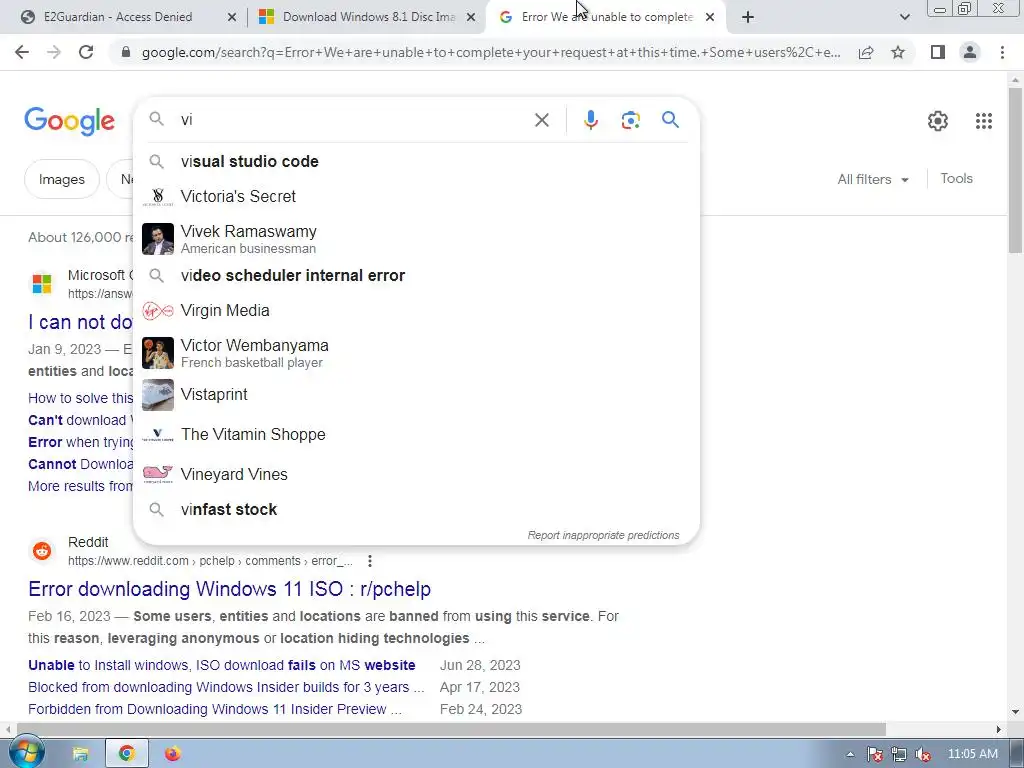This screenshot has height=768, width=1024.
Task: Click the Tools button
Action: (x=956, y=178)
